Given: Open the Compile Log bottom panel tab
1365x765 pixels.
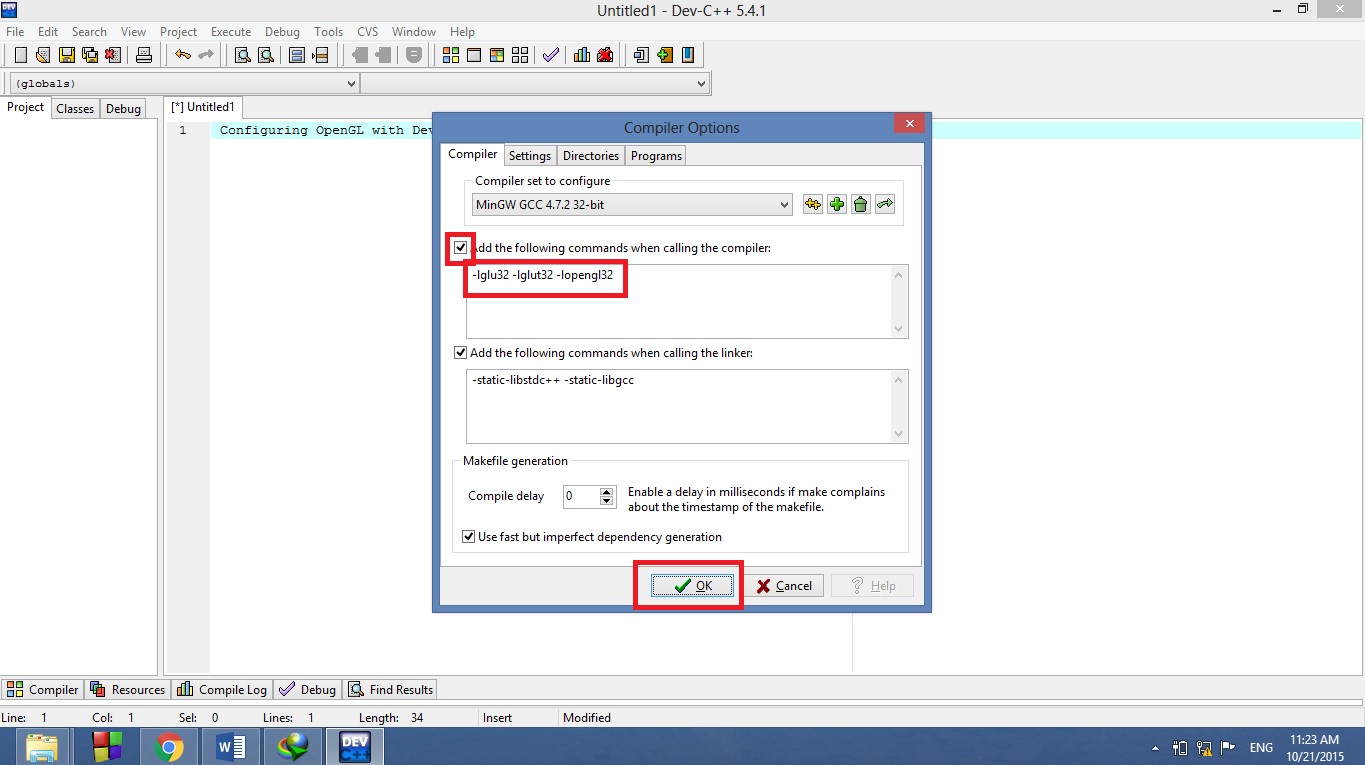Looking at the screenshot, I should [x=222, y=689].
